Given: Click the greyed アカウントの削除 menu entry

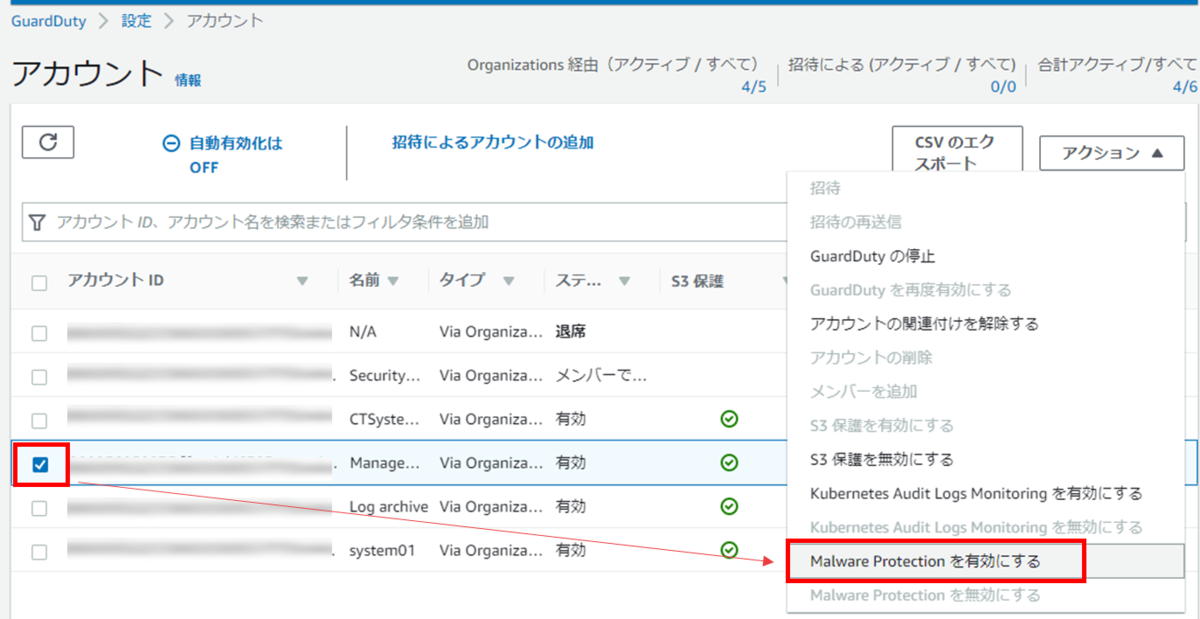Looking at the screenshot, I should 871,358.
